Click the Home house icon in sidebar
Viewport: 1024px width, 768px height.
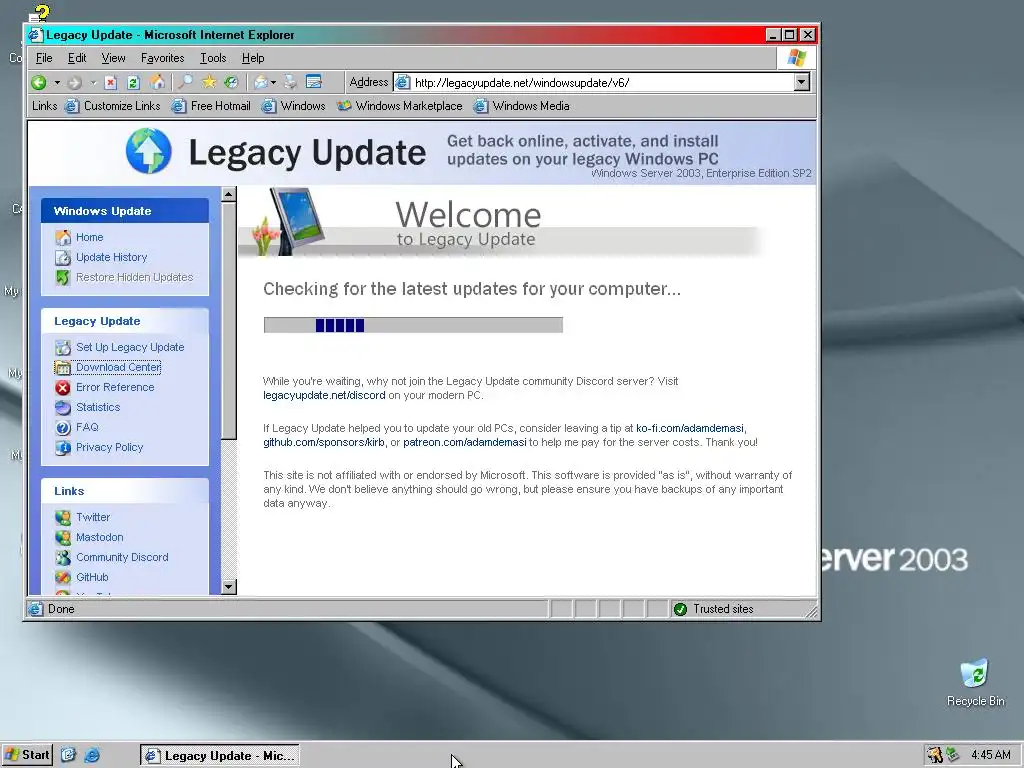[63, 237]
